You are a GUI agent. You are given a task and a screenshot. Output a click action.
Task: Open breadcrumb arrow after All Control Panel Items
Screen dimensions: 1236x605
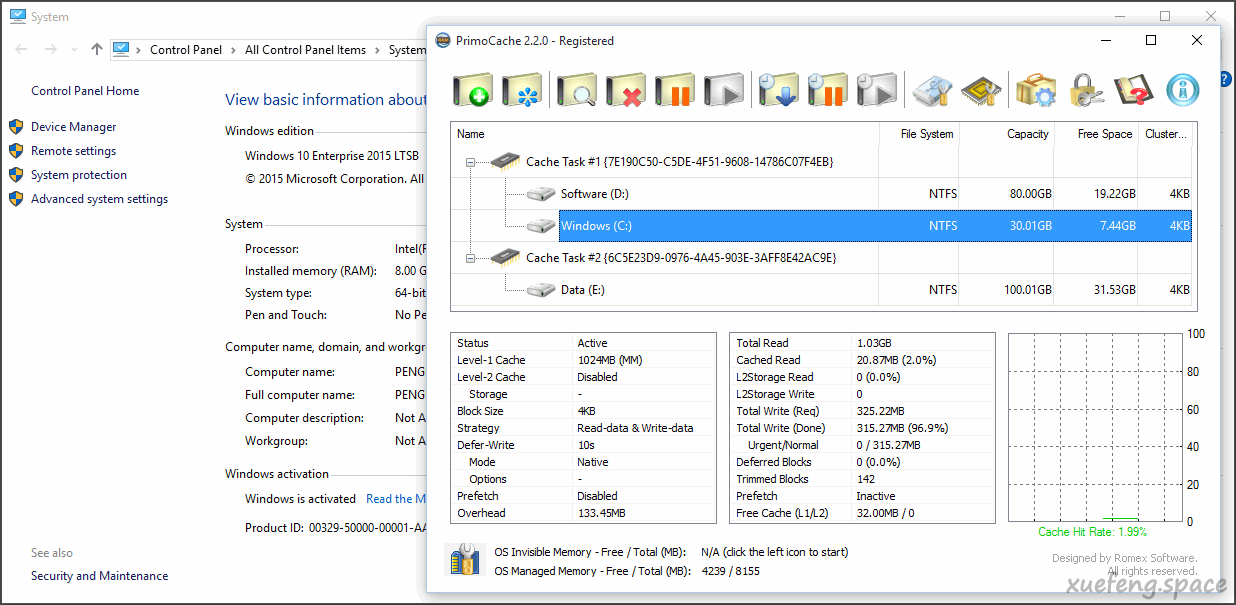pos(378,50)
